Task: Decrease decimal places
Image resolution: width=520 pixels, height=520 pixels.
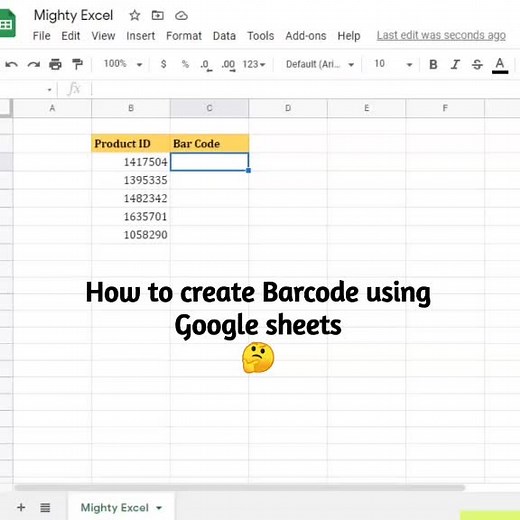Action: click(x=206, y=65)
